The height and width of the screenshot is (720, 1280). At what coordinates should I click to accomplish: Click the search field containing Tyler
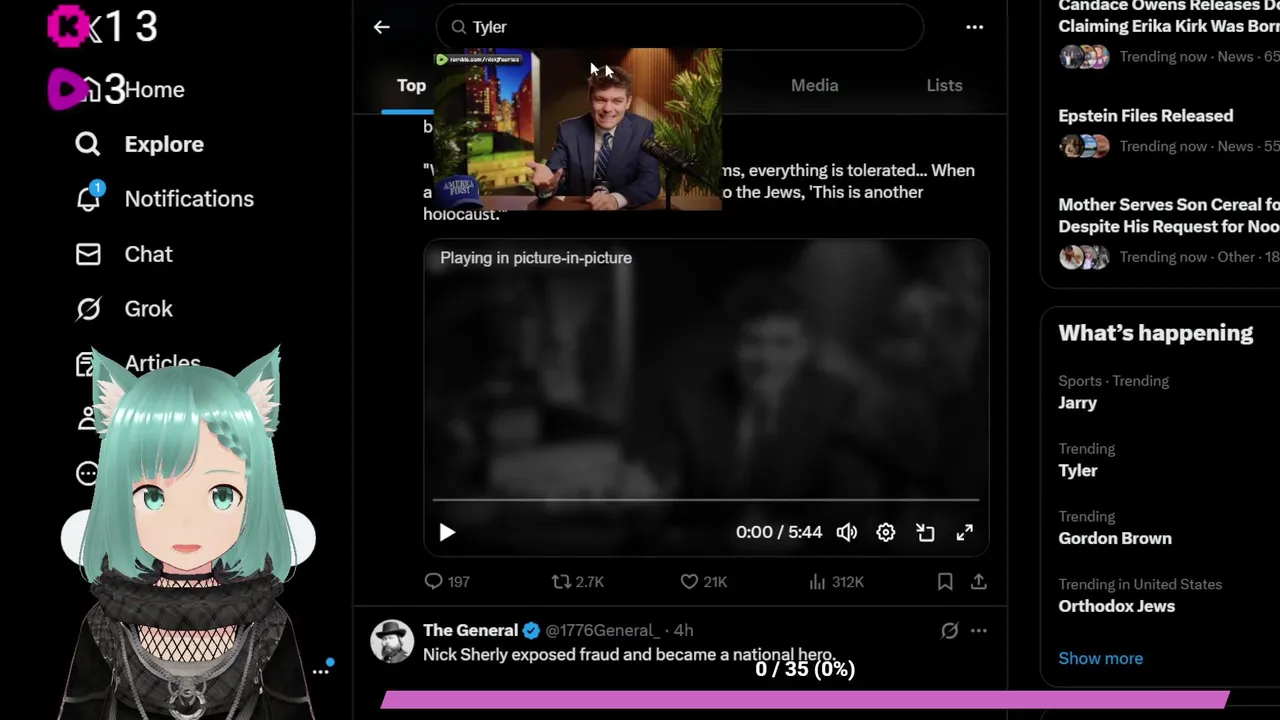pos(680,27)
